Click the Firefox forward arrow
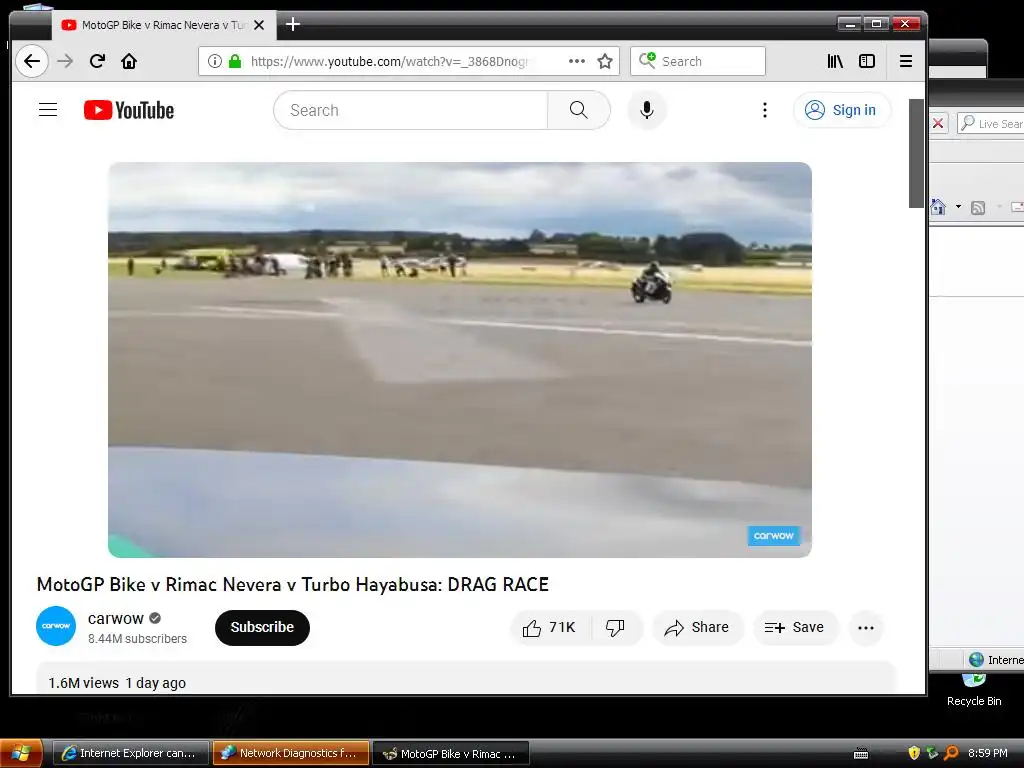1024x768 pixels. (x=65, y=61)
